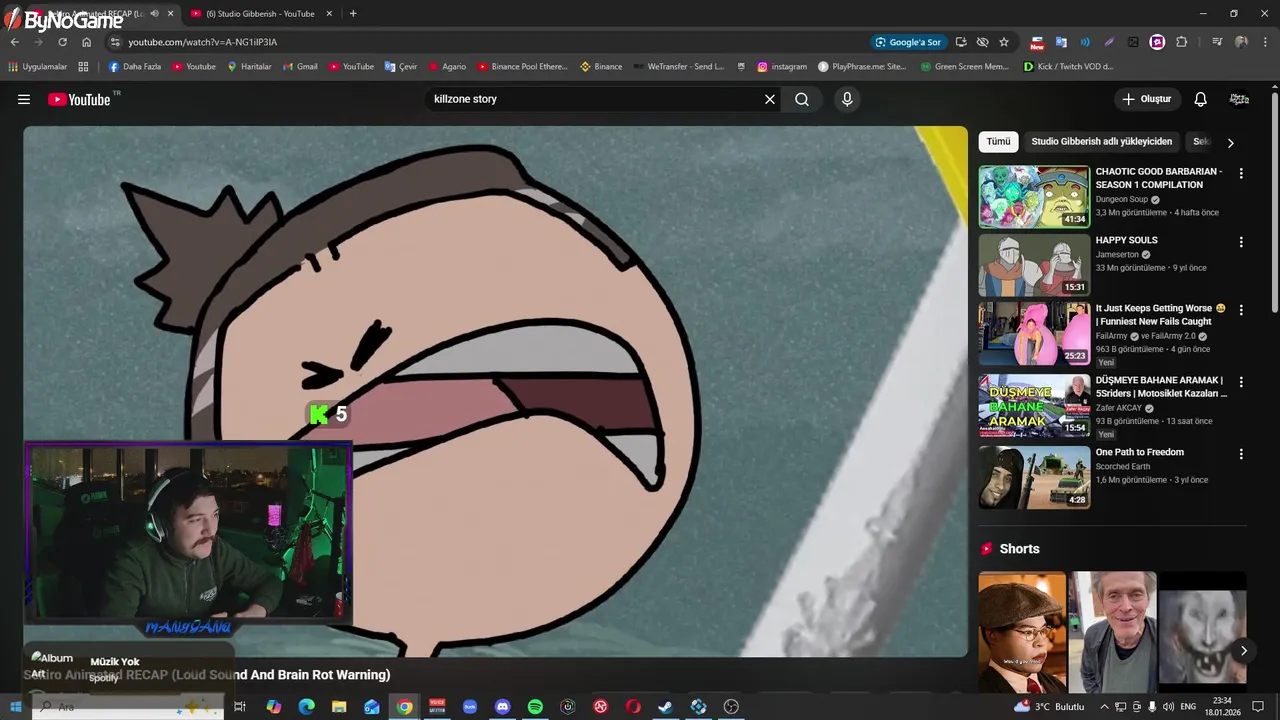This screenshot has width=1280, height=720.
Task: Open the Microsoft Edge taskbar icon
Action: point(306,707)
